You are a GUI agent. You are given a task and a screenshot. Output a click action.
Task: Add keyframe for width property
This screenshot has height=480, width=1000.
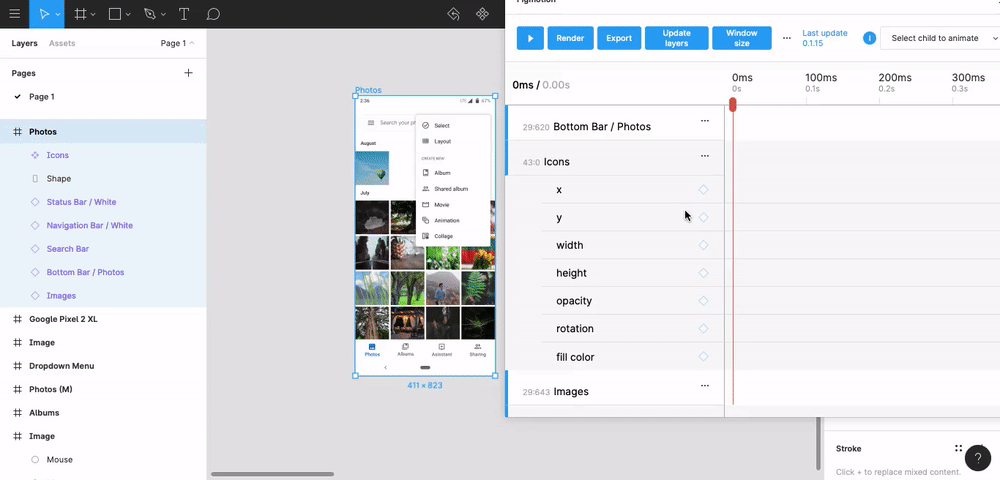coord(703,245)
